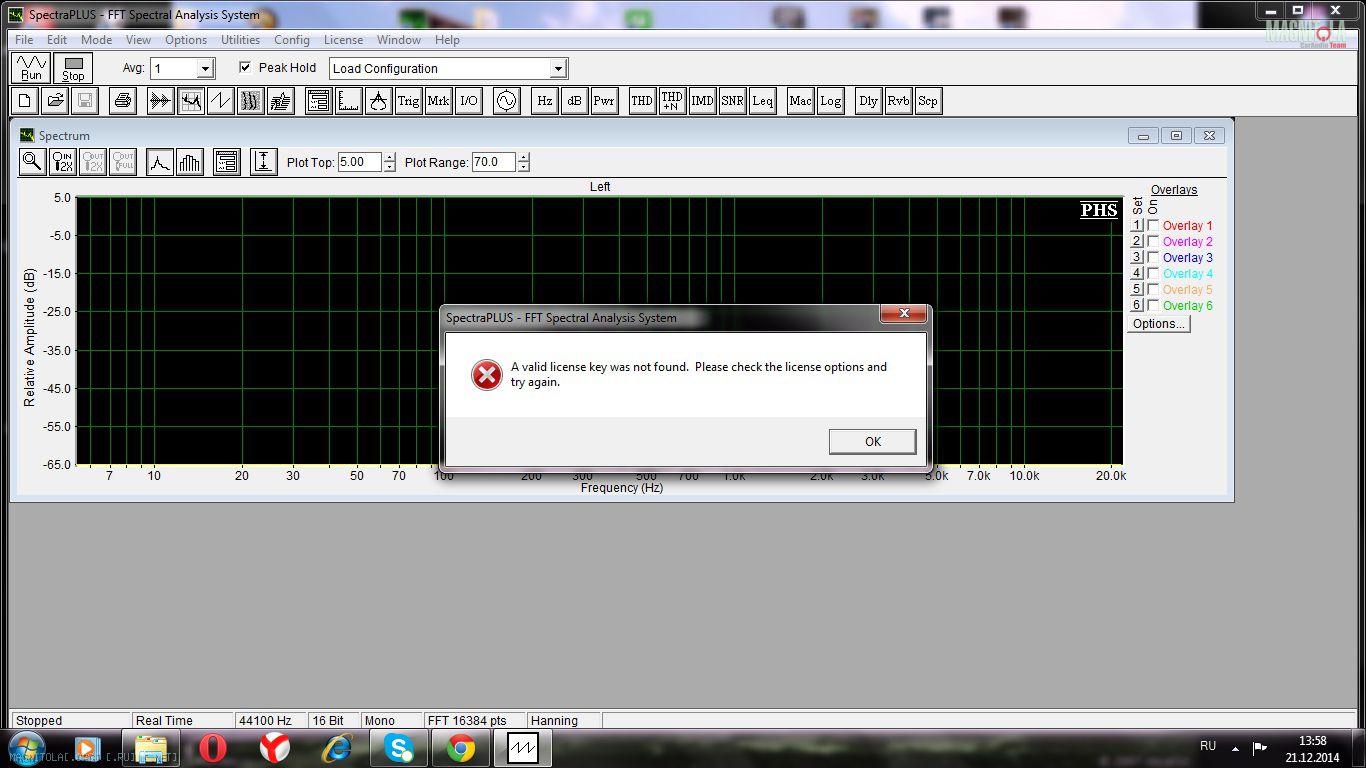The image size is (1366, 768).
Task: Click the overlays Options... button
Action: pos(1159,324)
